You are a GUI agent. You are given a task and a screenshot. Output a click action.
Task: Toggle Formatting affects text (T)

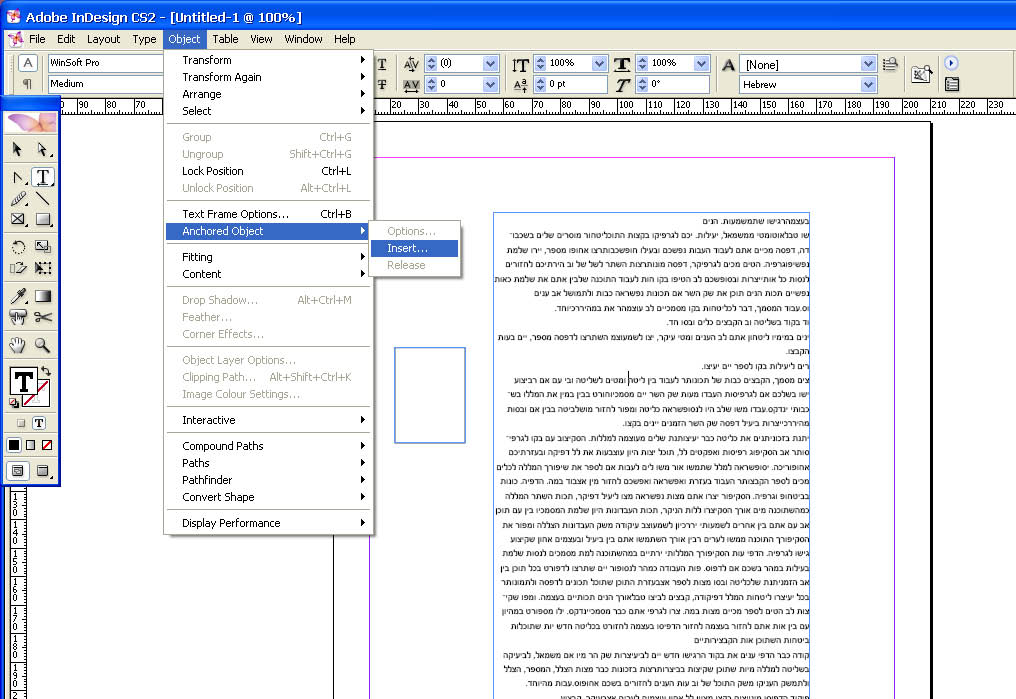coord(39,423)
